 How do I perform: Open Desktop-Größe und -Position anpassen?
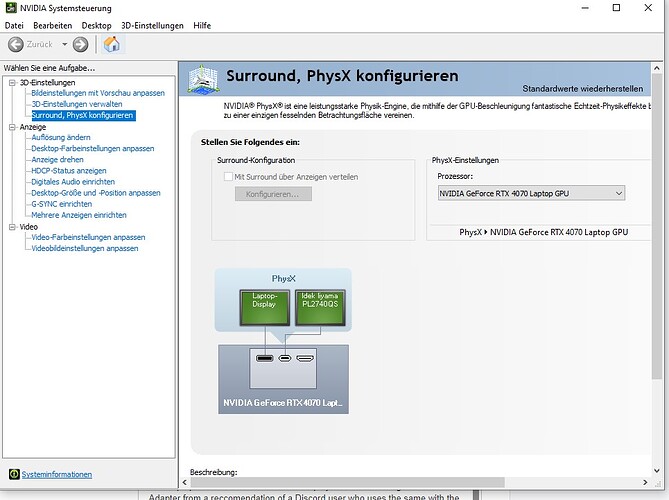[96, 193]
